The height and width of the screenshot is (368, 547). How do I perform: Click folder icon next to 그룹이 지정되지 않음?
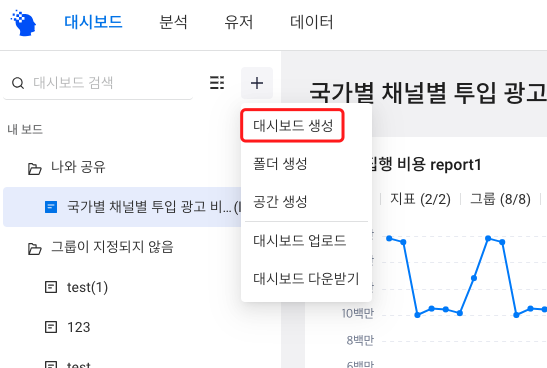pos(35,249)
